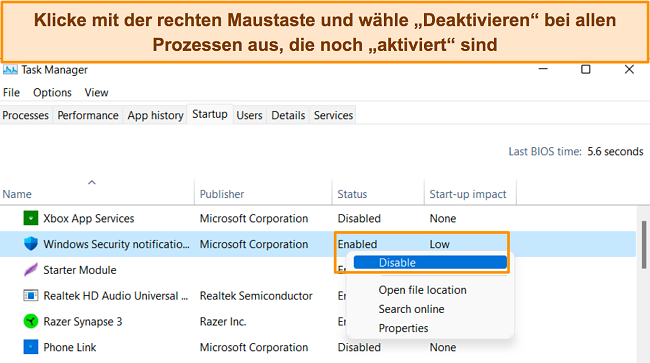Select the Phone Link row name

[x=70, y=347]
